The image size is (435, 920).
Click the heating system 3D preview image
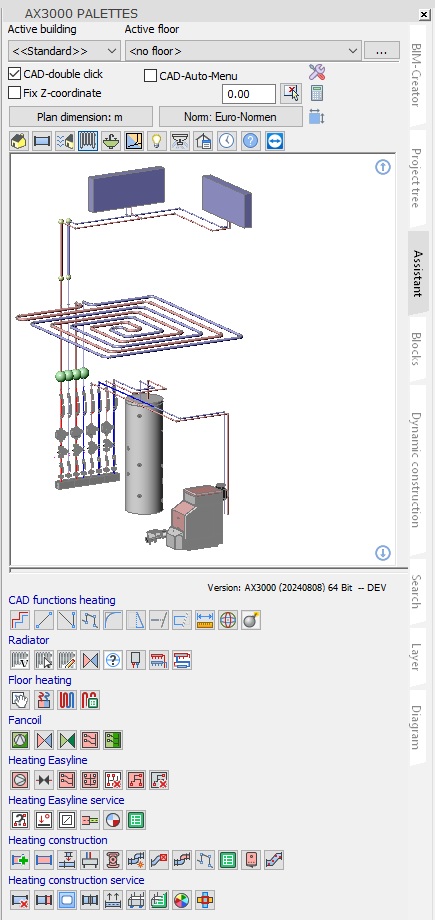click(203, 360)
